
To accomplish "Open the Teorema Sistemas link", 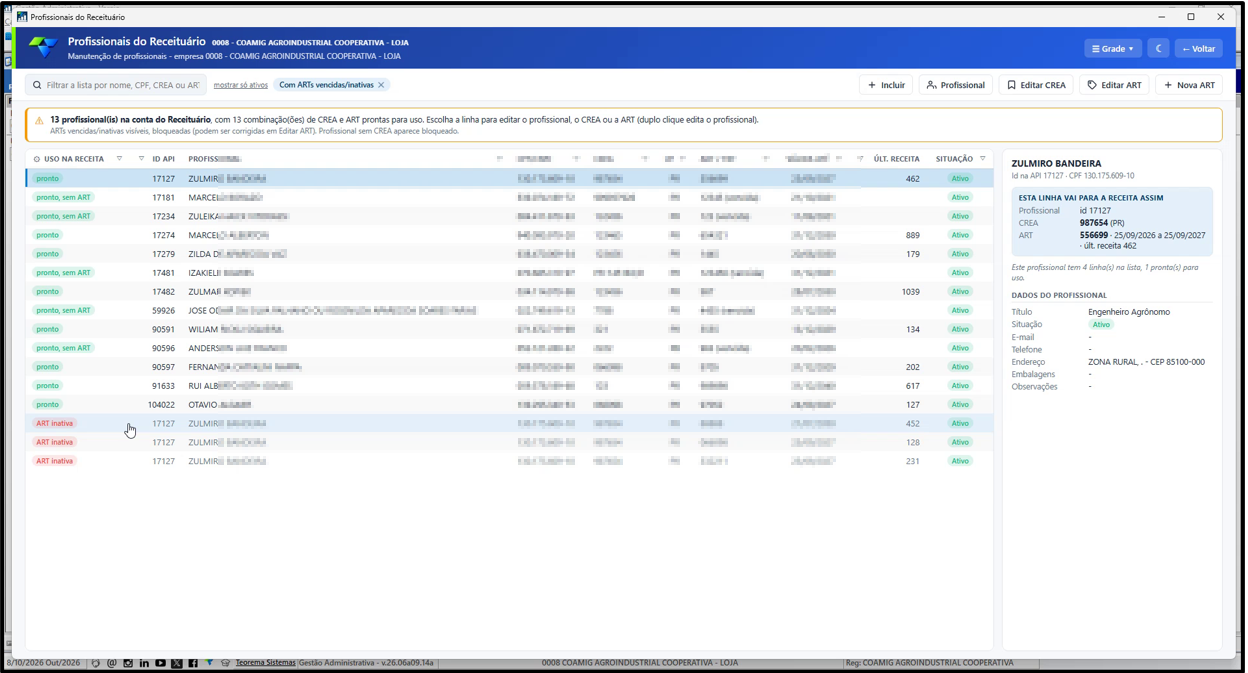I will (x=265, y=663).
